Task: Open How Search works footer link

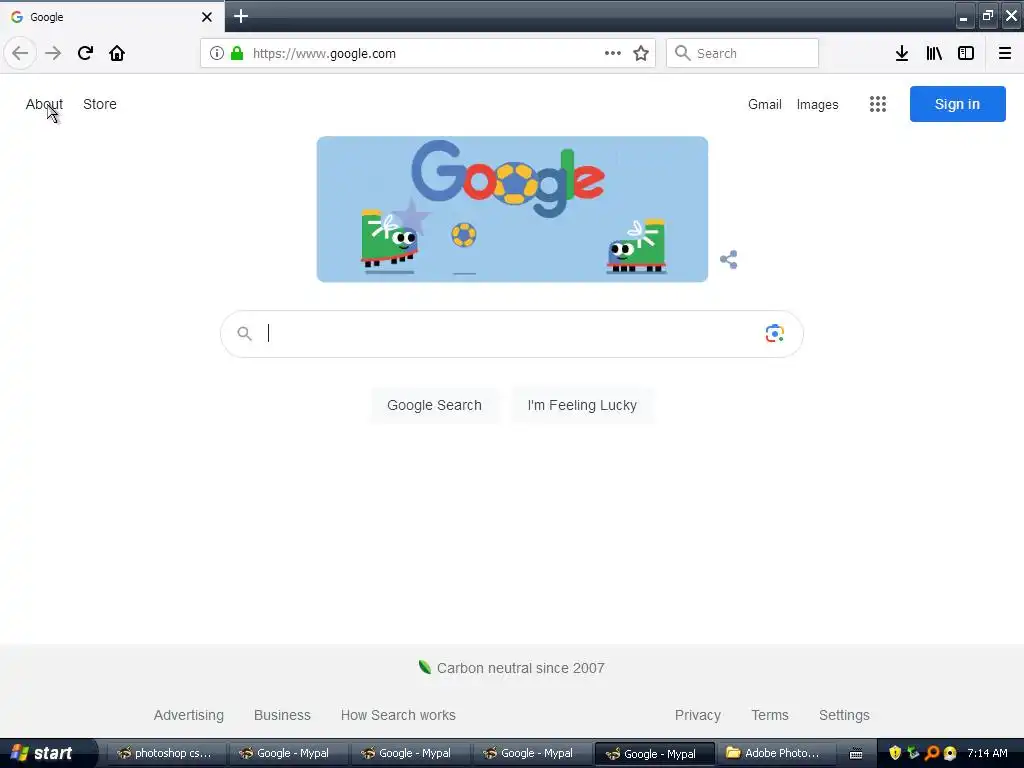Action: click(398, 715)
